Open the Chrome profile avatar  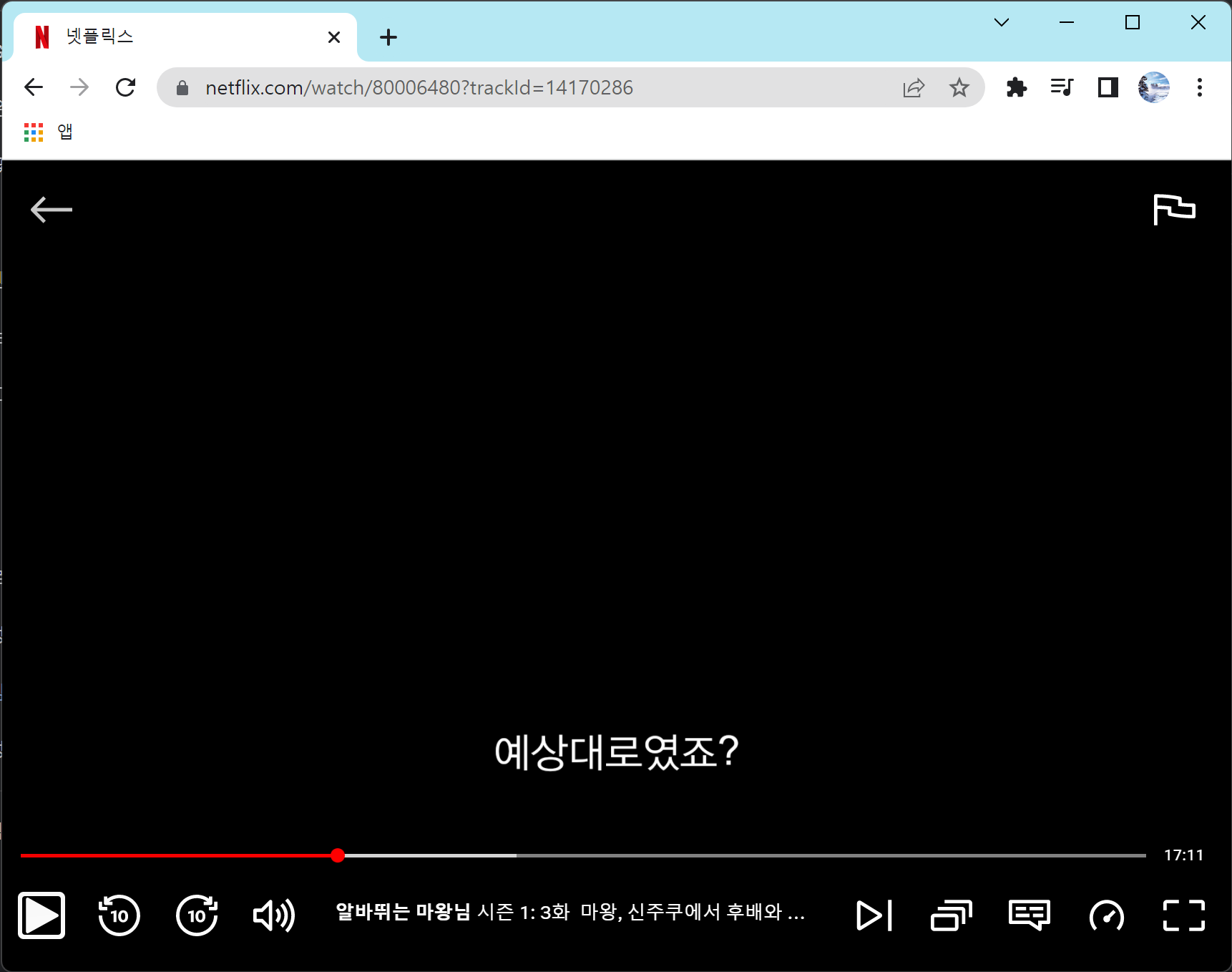point(1153,87)
